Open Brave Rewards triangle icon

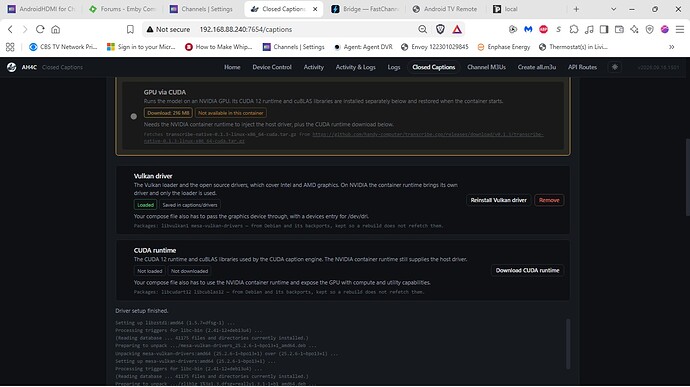point(457,29)
